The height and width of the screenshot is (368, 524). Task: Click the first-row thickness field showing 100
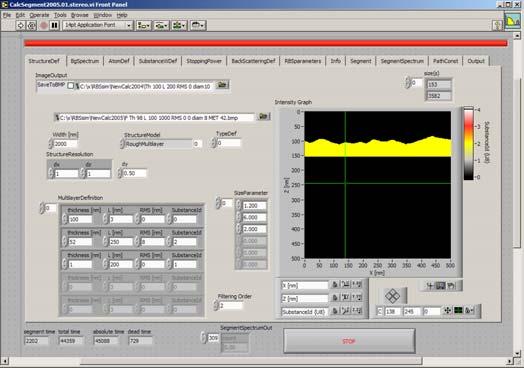pyautogui.click(x=80, y=220)
